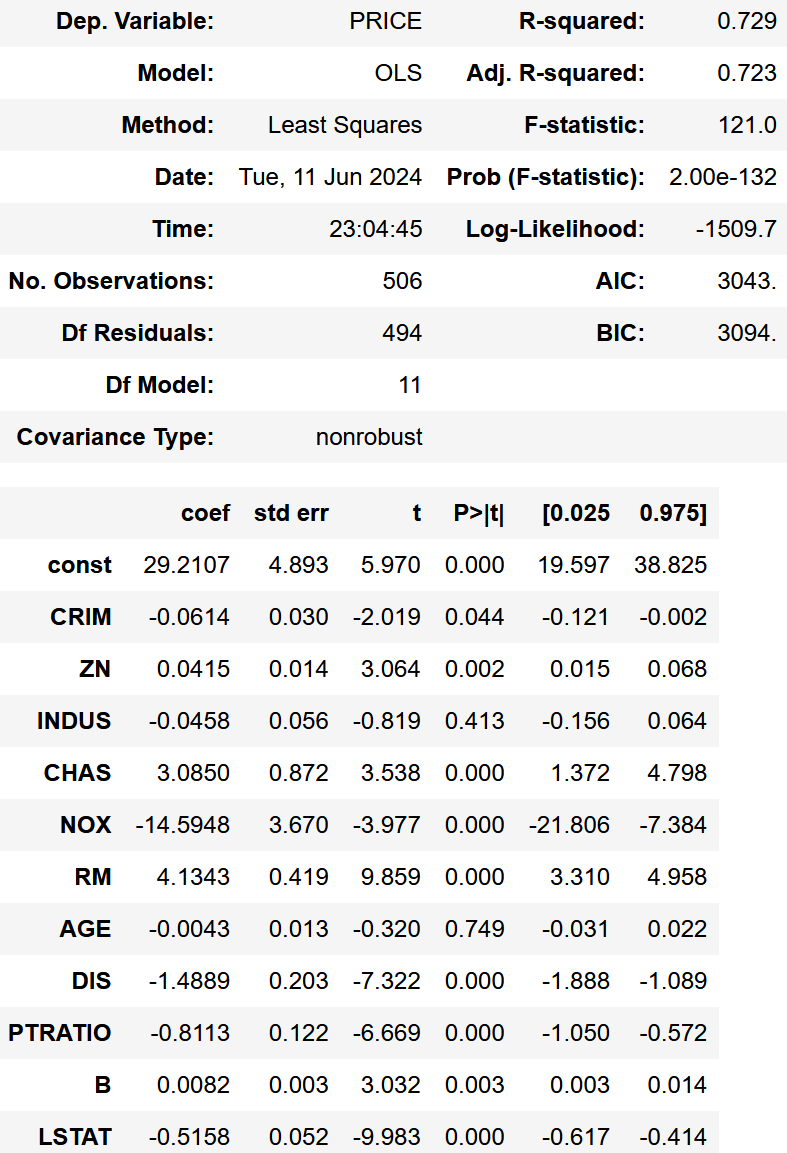Select the Covariance Type value nonrobust
This screenshot has height=1153, width=787.
369,438
